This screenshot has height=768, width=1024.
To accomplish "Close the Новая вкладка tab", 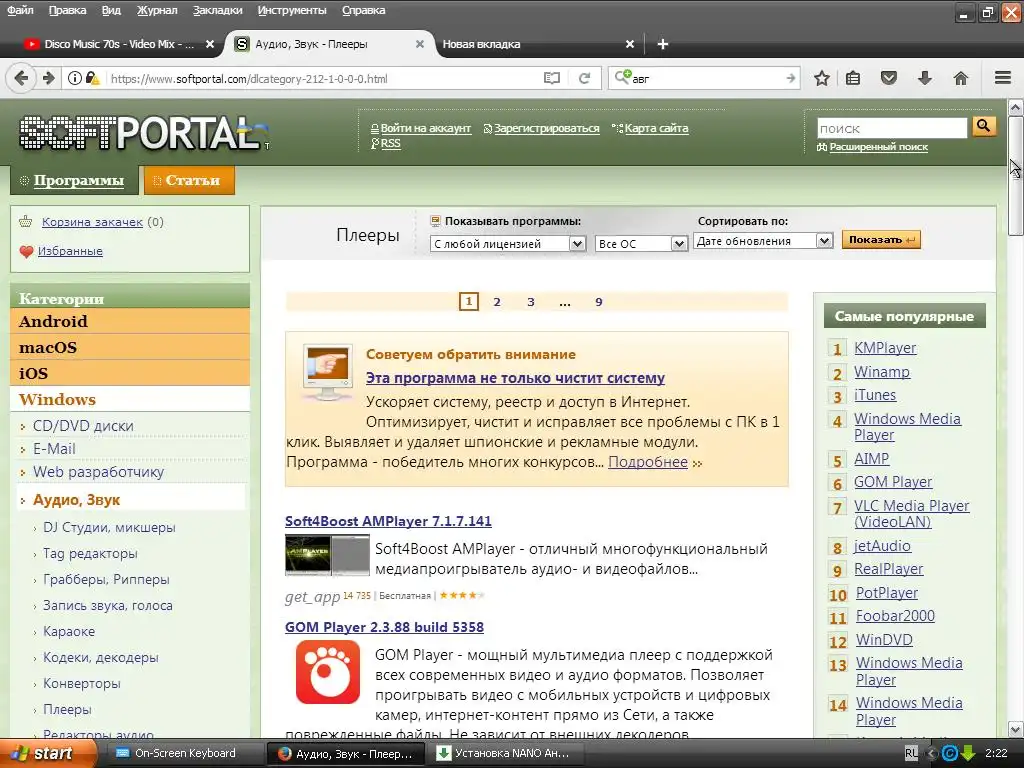I will (630, 44).
